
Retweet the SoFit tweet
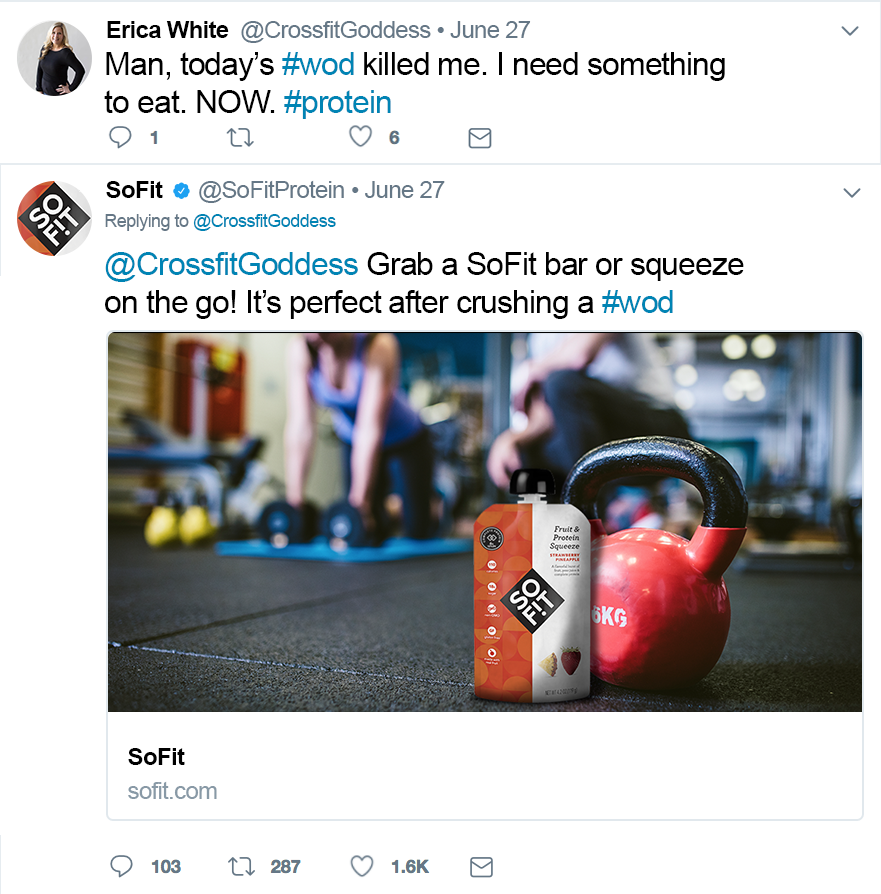coord(241,866)
